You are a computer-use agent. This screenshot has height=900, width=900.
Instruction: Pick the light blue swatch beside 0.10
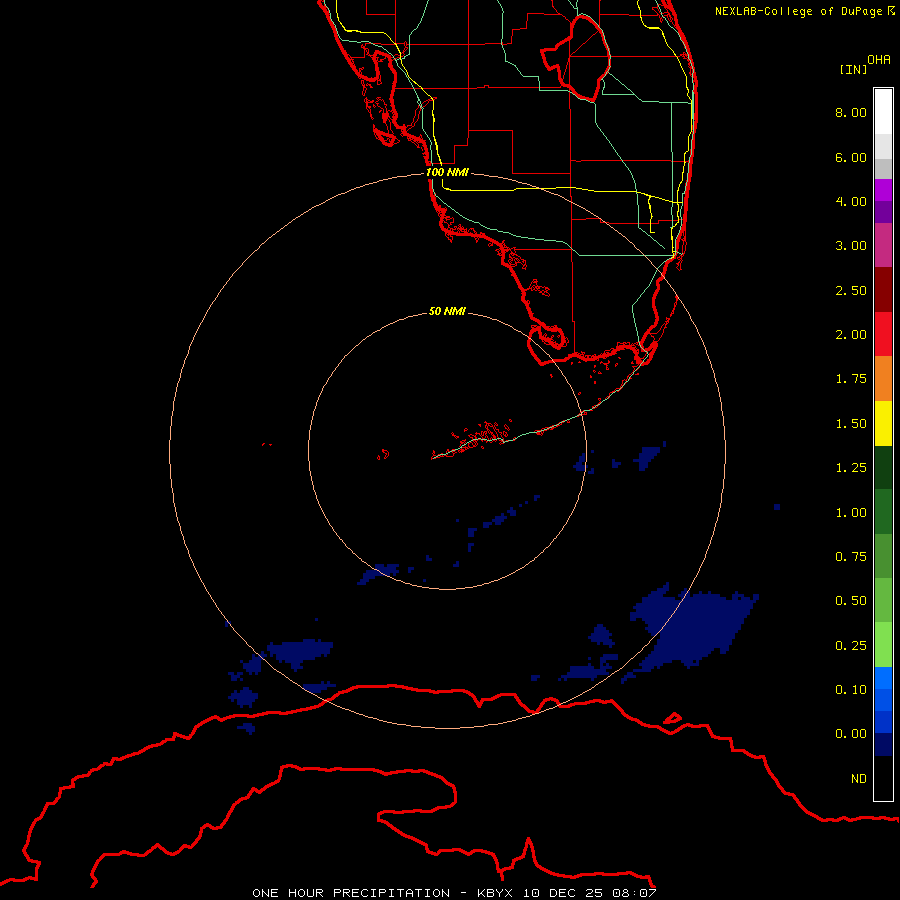[x=883, y=678]
